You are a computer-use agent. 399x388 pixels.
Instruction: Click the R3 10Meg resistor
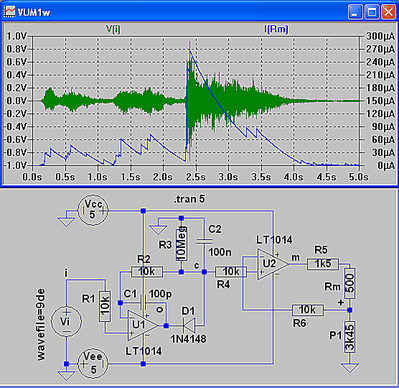click(x=181, y=244)
